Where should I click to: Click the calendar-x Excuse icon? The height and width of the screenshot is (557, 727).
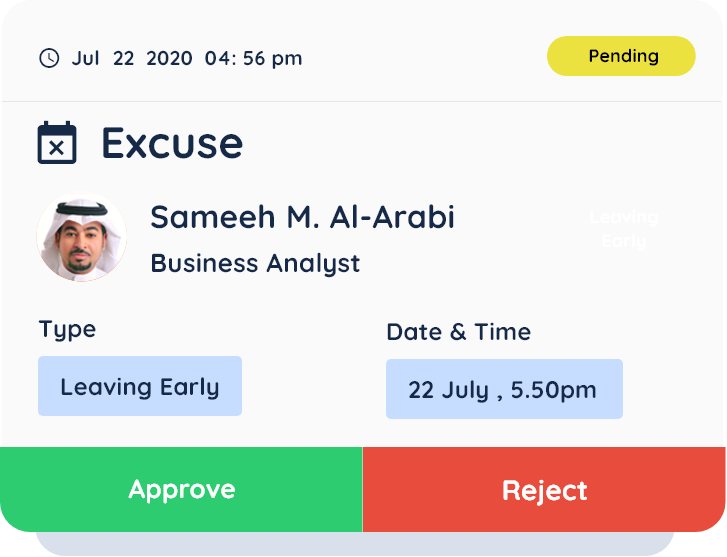pyautogui.click(x=57, y=143)
